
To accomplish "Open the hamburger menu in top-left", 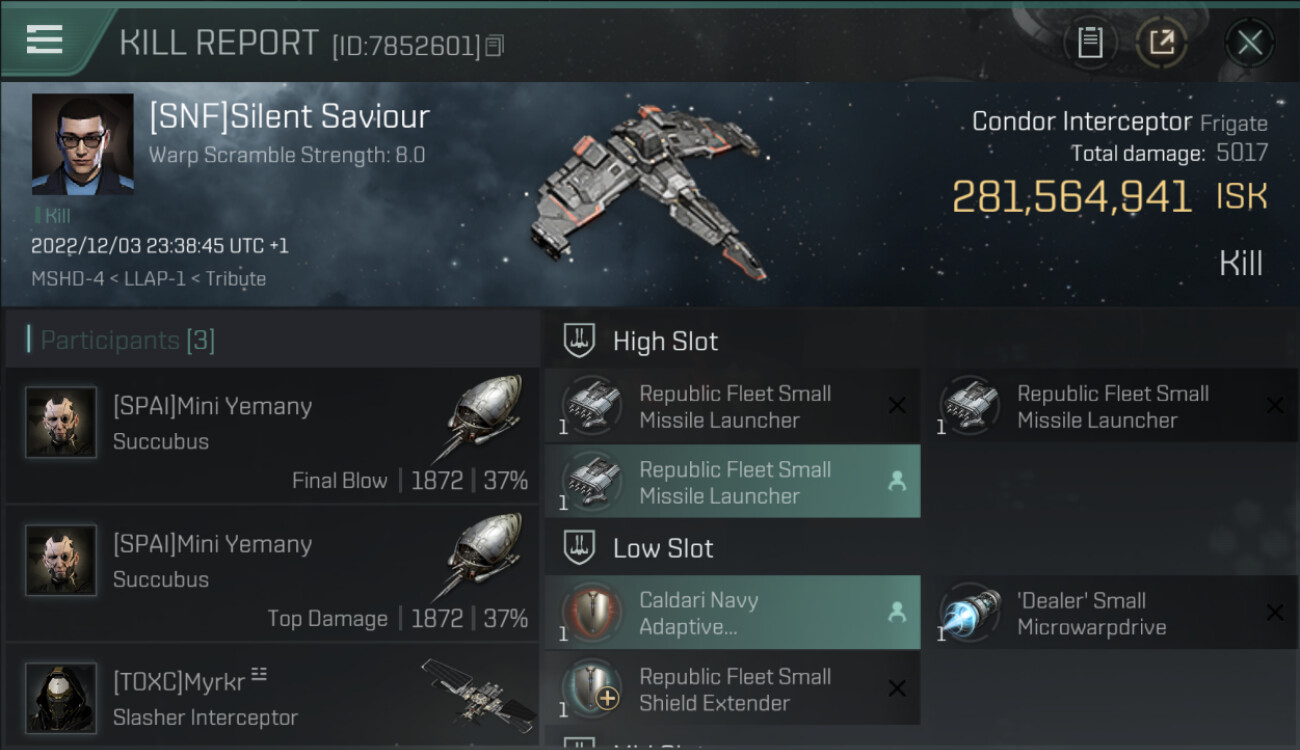I will pos(45,40).
